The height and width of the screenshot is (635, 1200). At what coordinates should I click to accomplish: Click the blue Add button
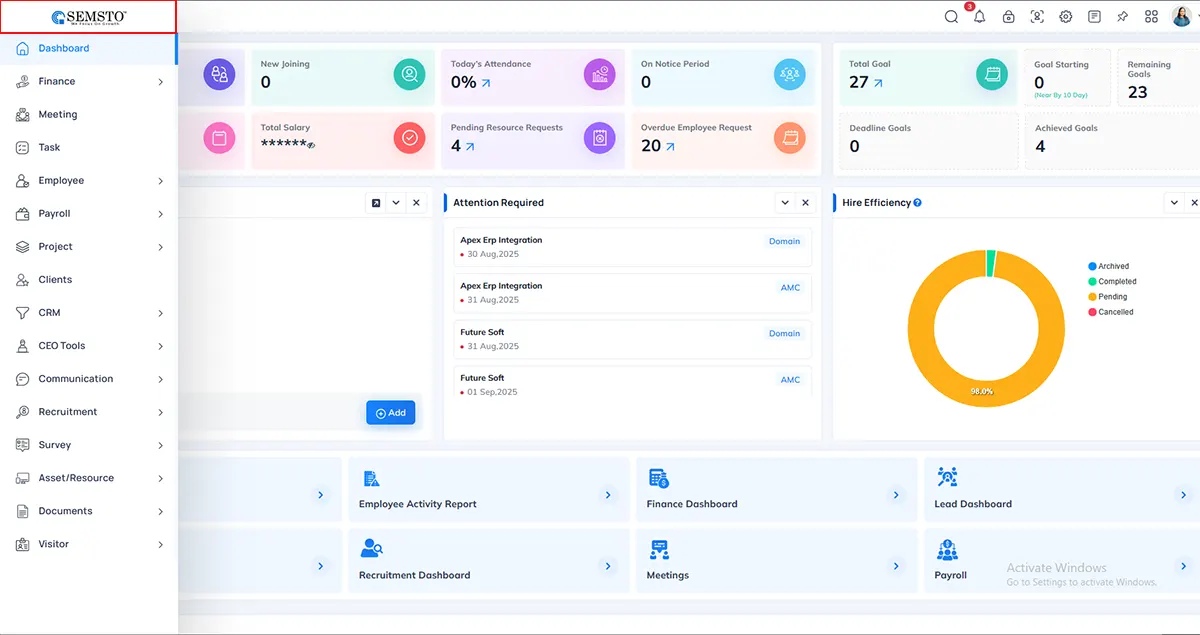tap(390, 413)
